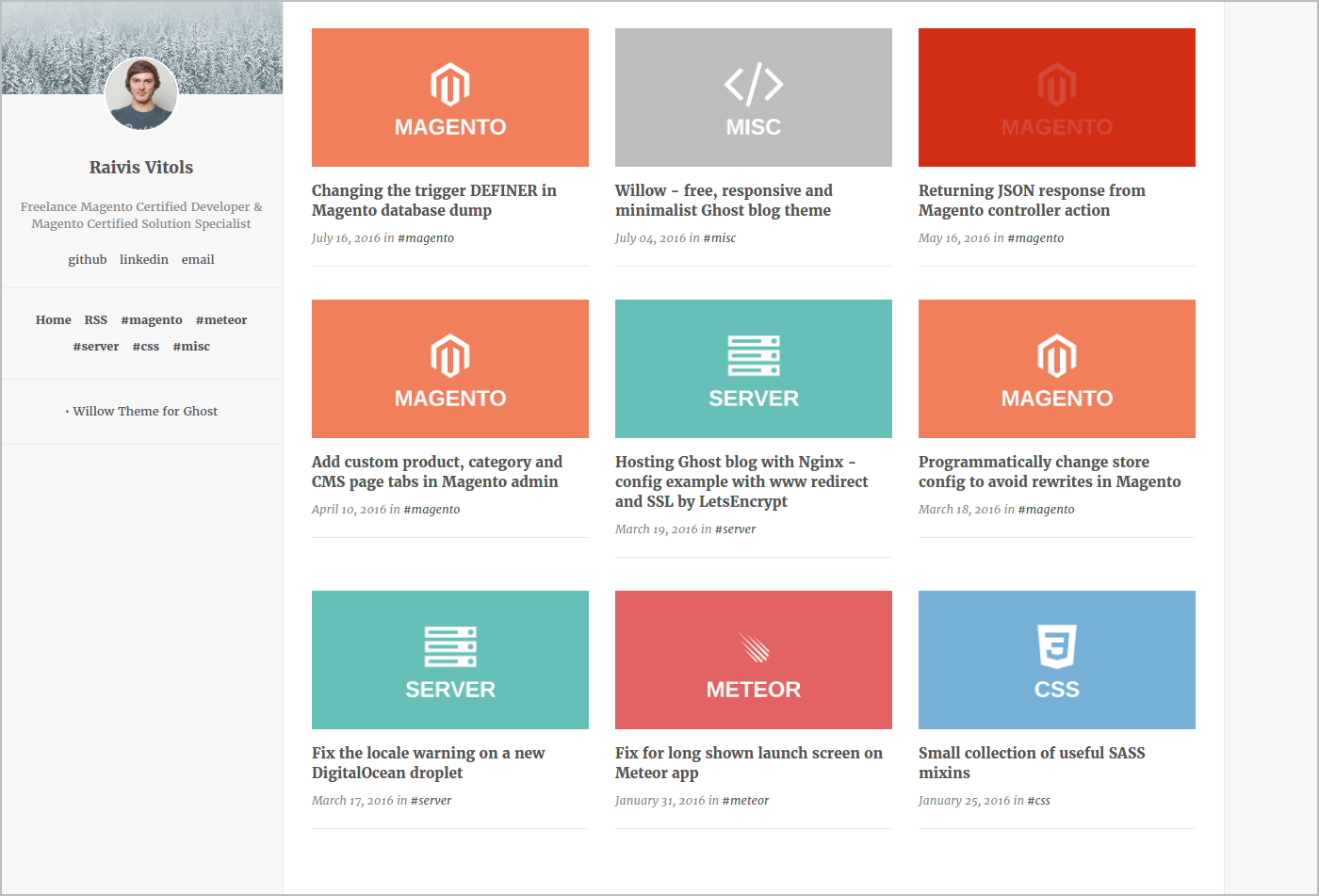Click Magento icon above "Programmatically change store config"

(1057, 356)
